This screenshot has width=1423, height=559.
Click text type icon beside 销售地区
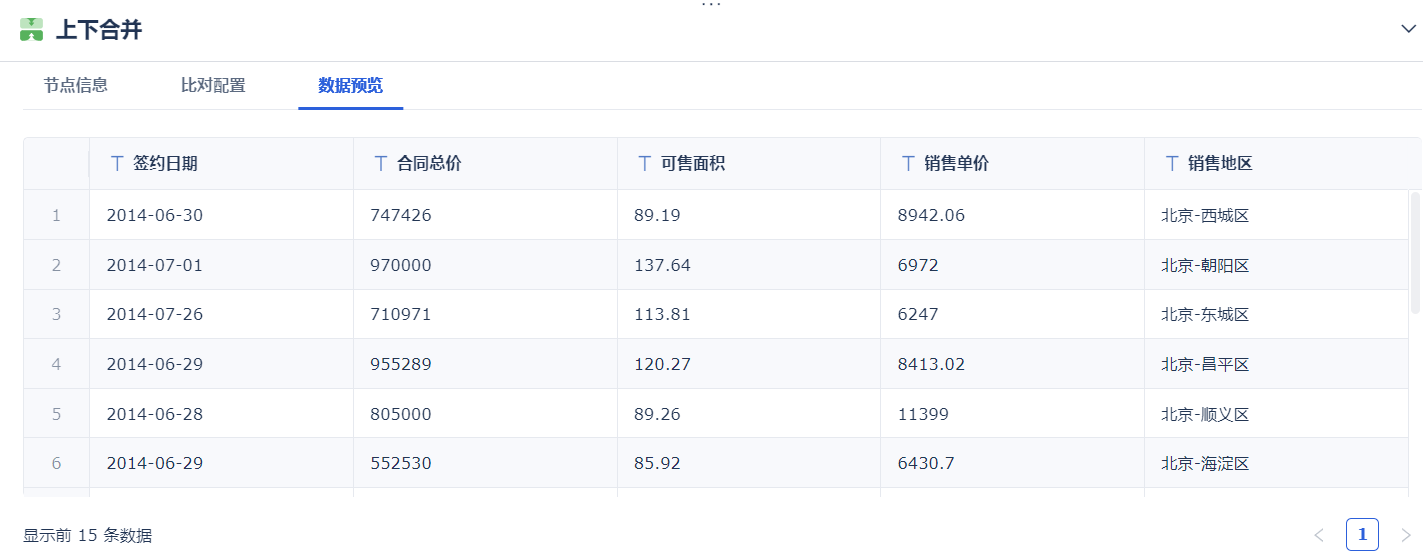point(1173,163)
